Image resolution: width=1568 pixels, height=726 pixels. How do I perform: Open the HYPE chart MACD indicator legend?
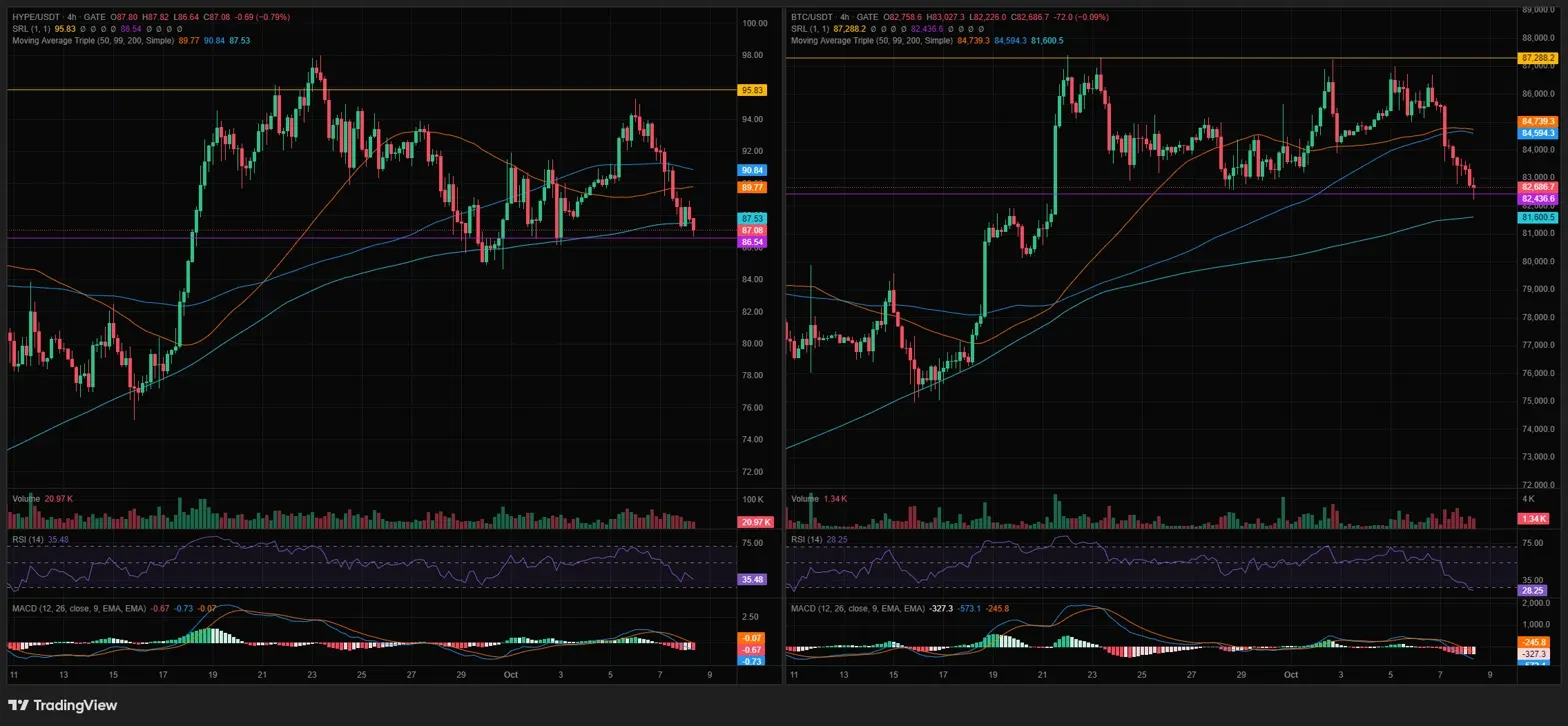tap(79, 608)
